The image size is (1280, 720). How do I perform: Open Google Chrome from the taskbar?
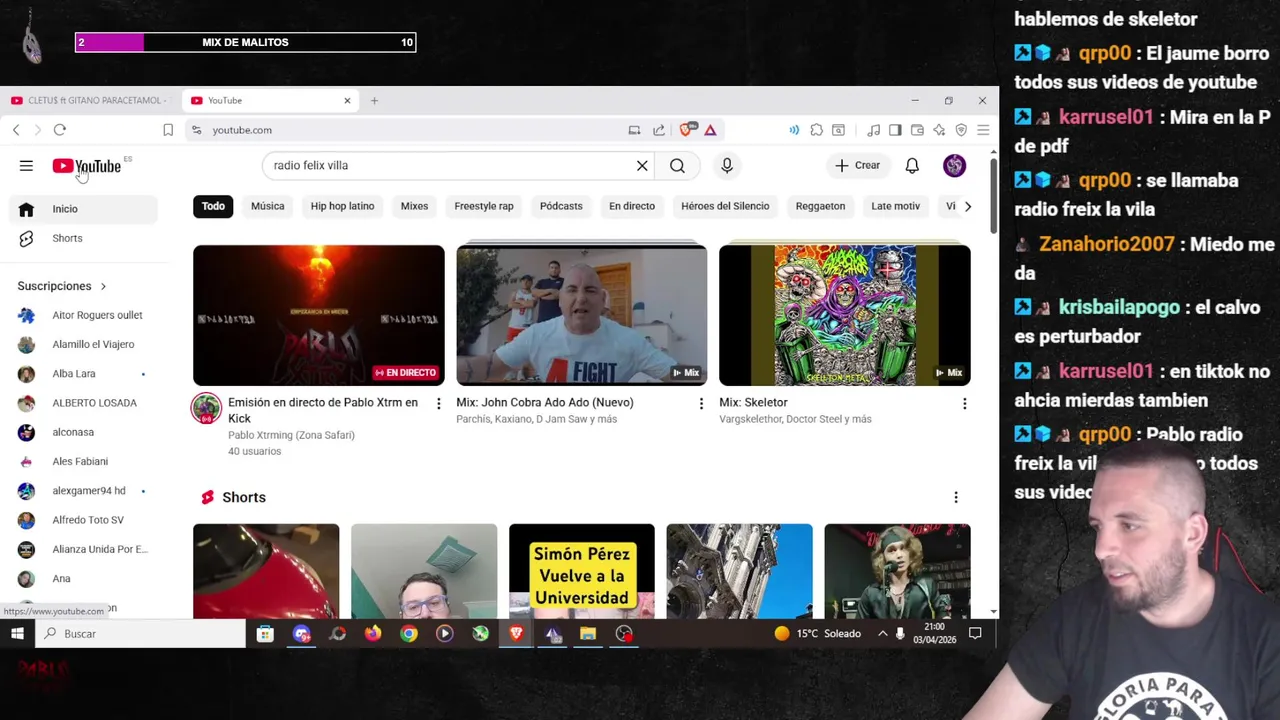click(409, 633)
